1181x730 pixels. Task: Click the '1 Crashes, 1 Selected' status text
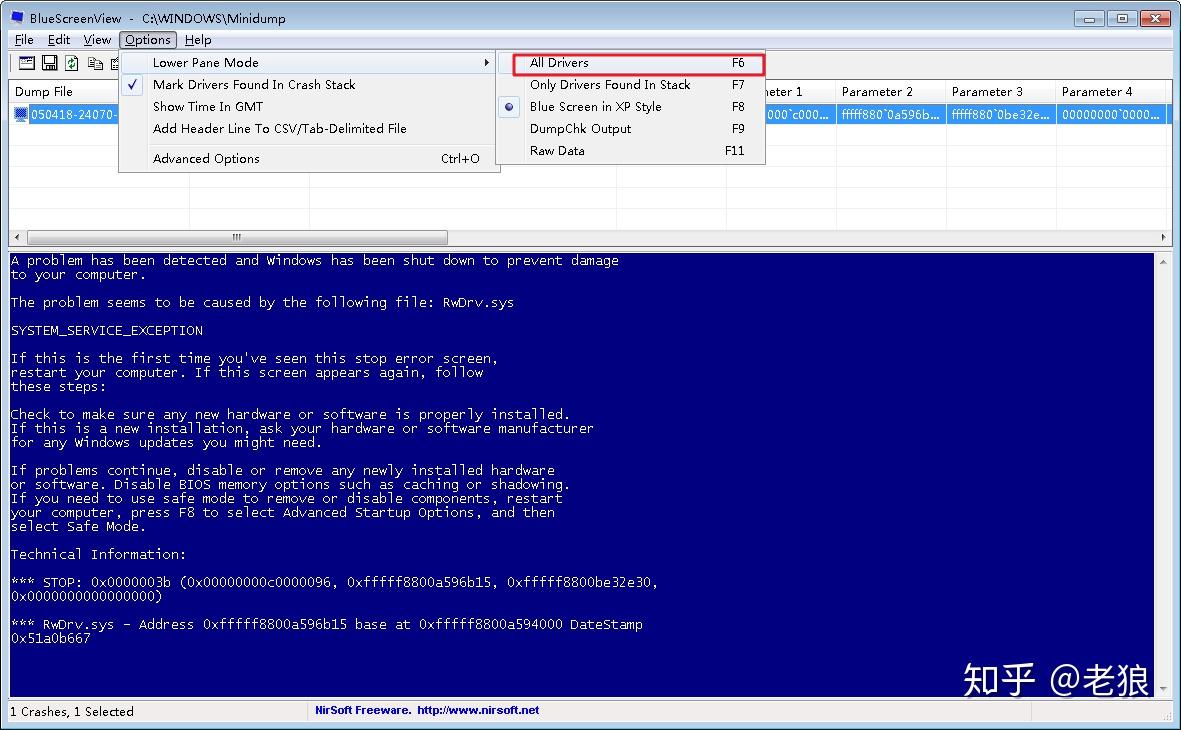pos(72,711)
